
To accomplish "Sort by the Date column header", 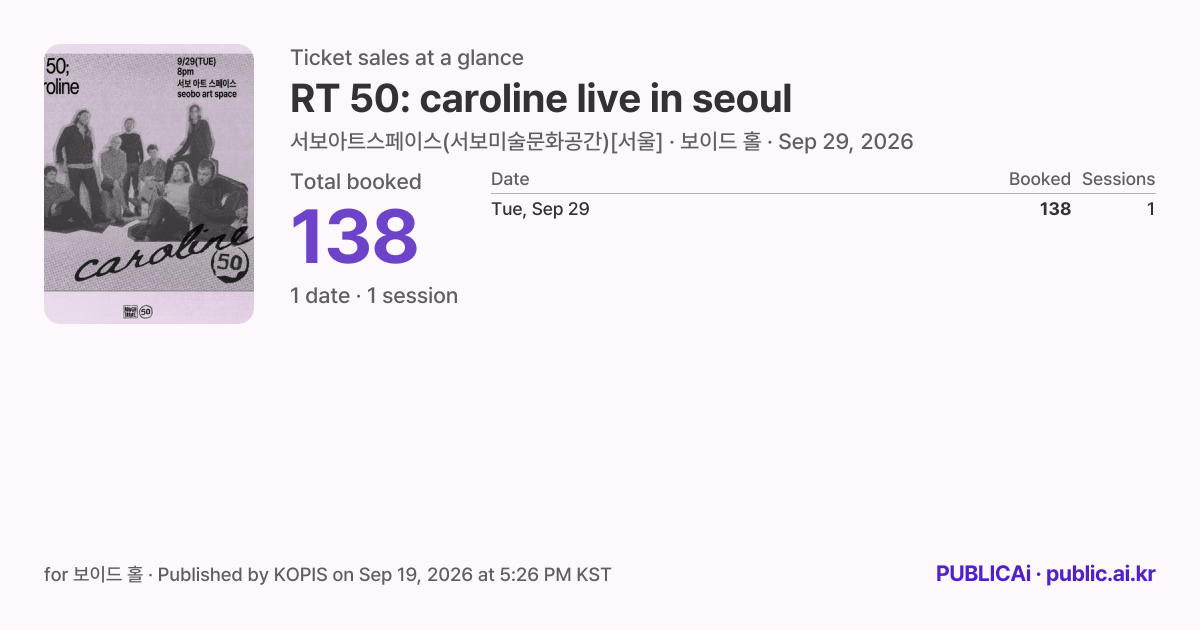I will 510,179.
